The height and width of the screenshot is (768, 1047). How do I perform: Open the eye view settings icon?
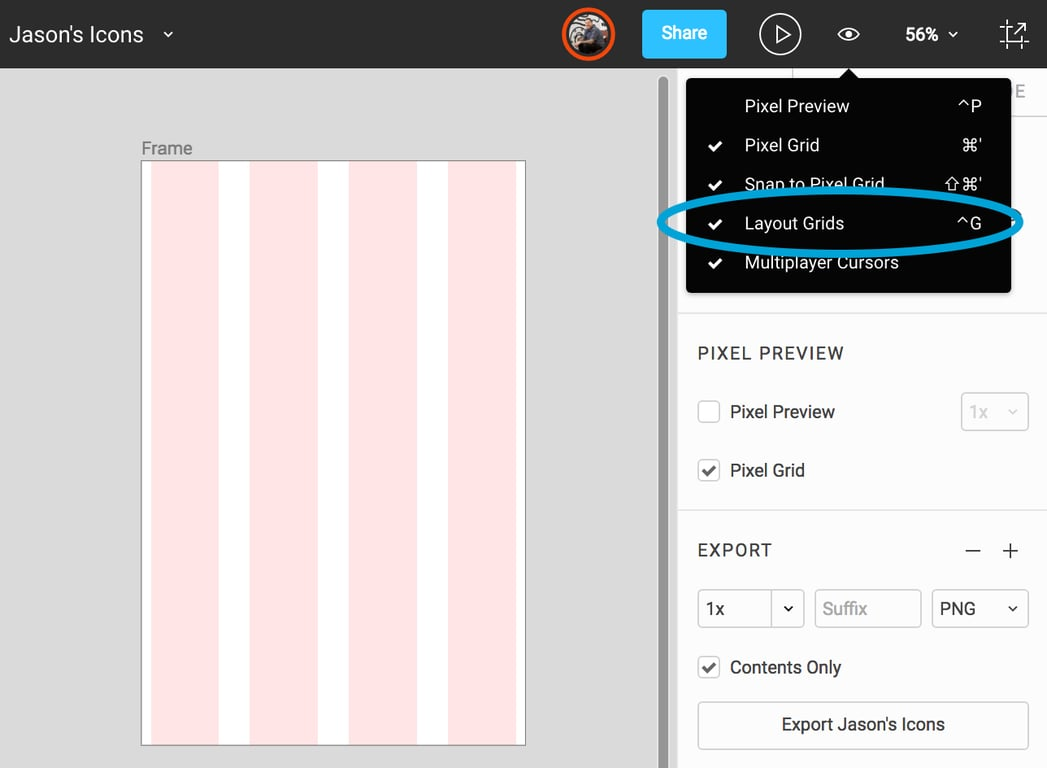(848, 34)
